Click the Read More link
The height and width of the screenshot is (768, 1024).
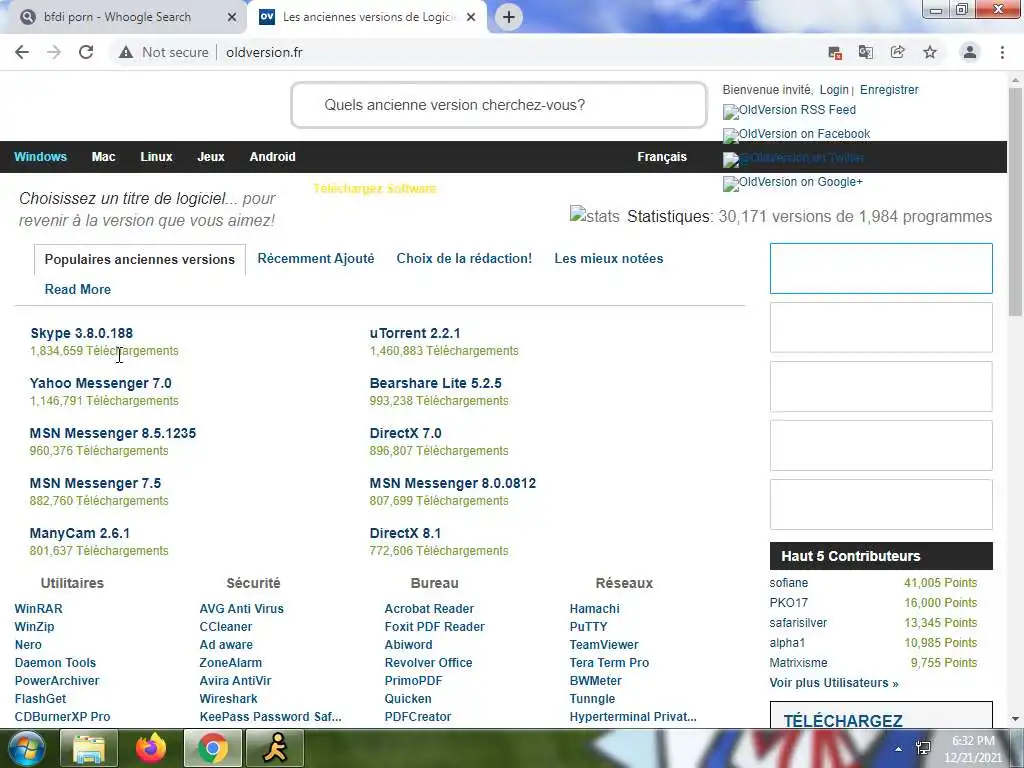[x=78, y=289]
